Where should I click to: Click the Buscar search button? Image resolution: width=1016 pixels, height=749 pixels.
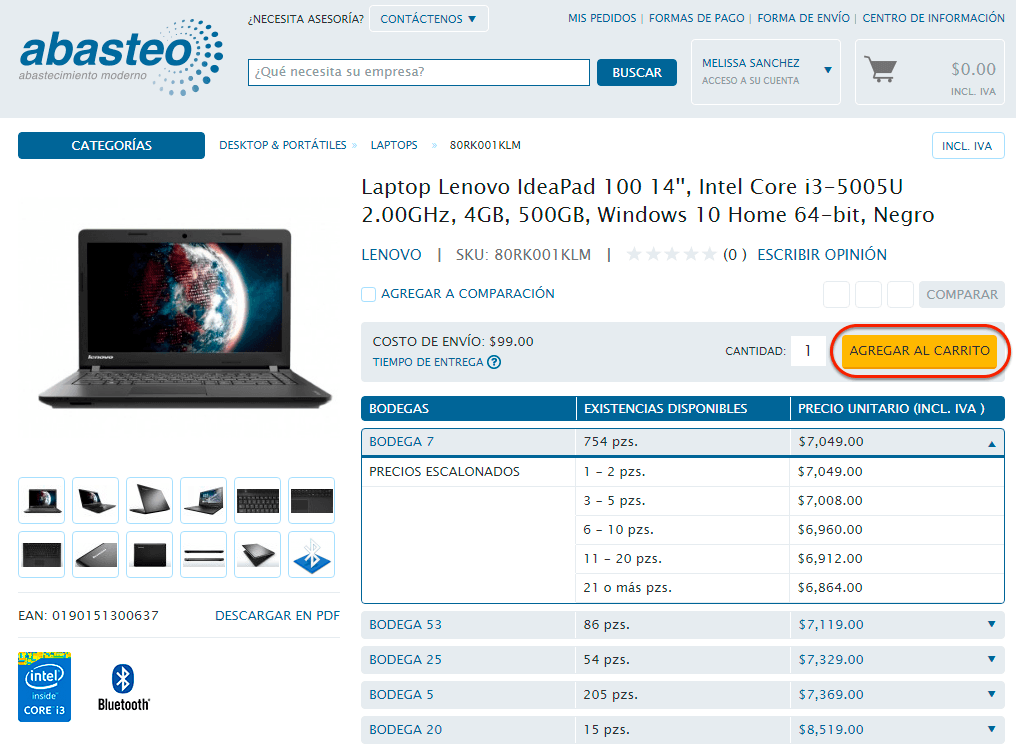tap(637, 73)
